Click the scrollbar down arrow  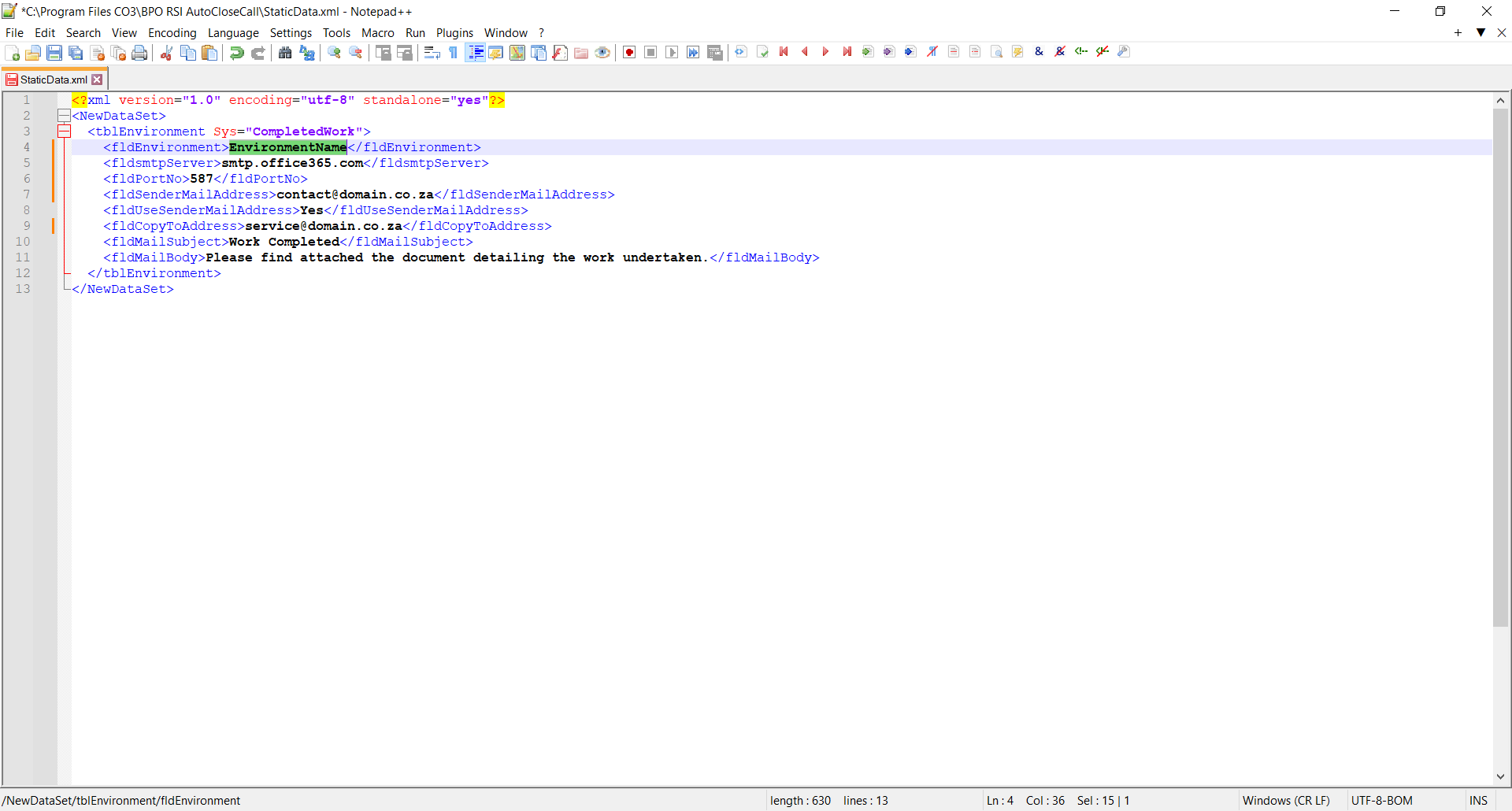click(x=1500, y=776)
